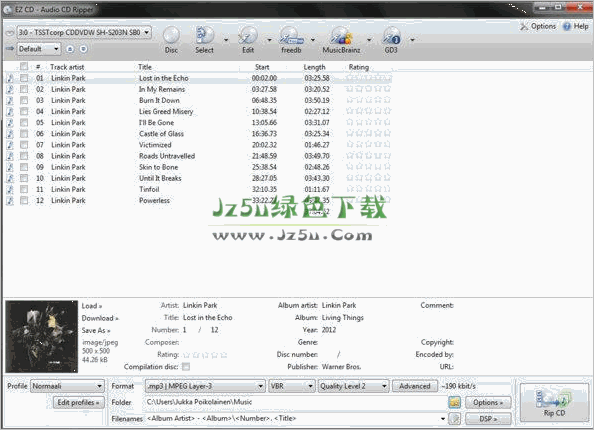This screenshot has height=430, width=594.
Task: Click Load cover art link
Action: [x=92, y=306]
